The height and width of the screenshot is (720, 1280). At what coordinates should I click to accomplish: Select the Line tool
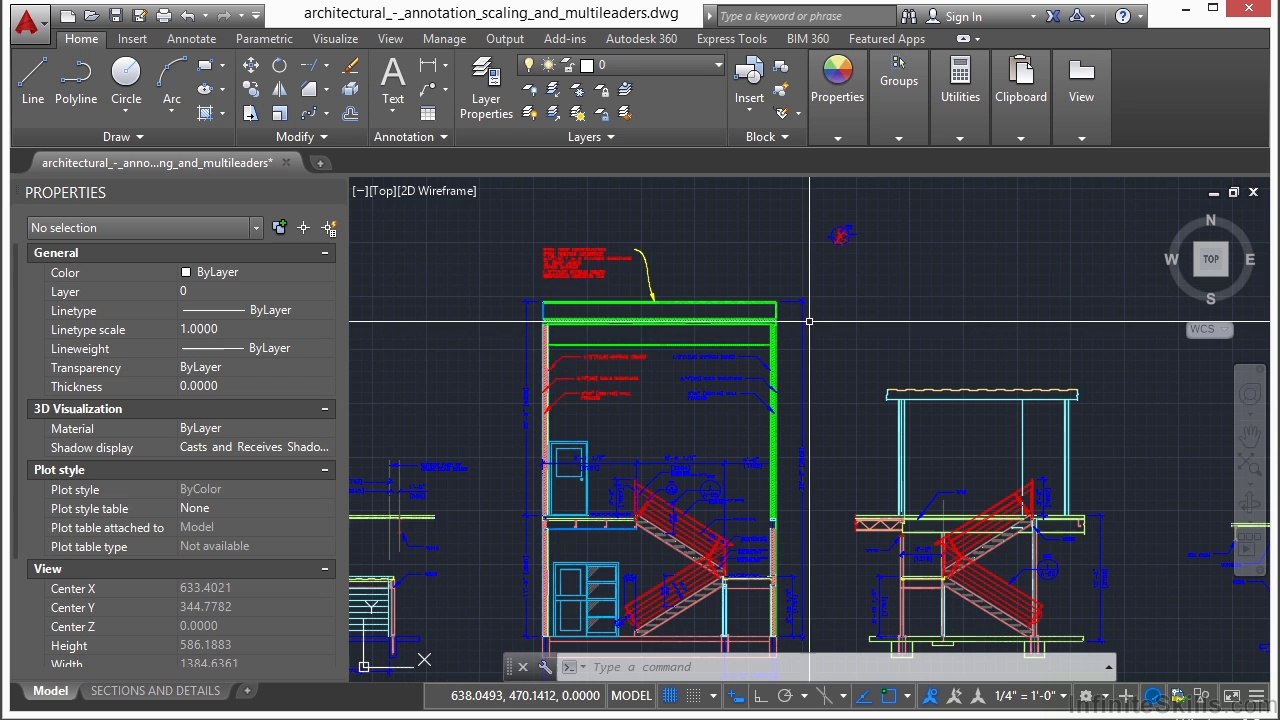click(33, 80)
